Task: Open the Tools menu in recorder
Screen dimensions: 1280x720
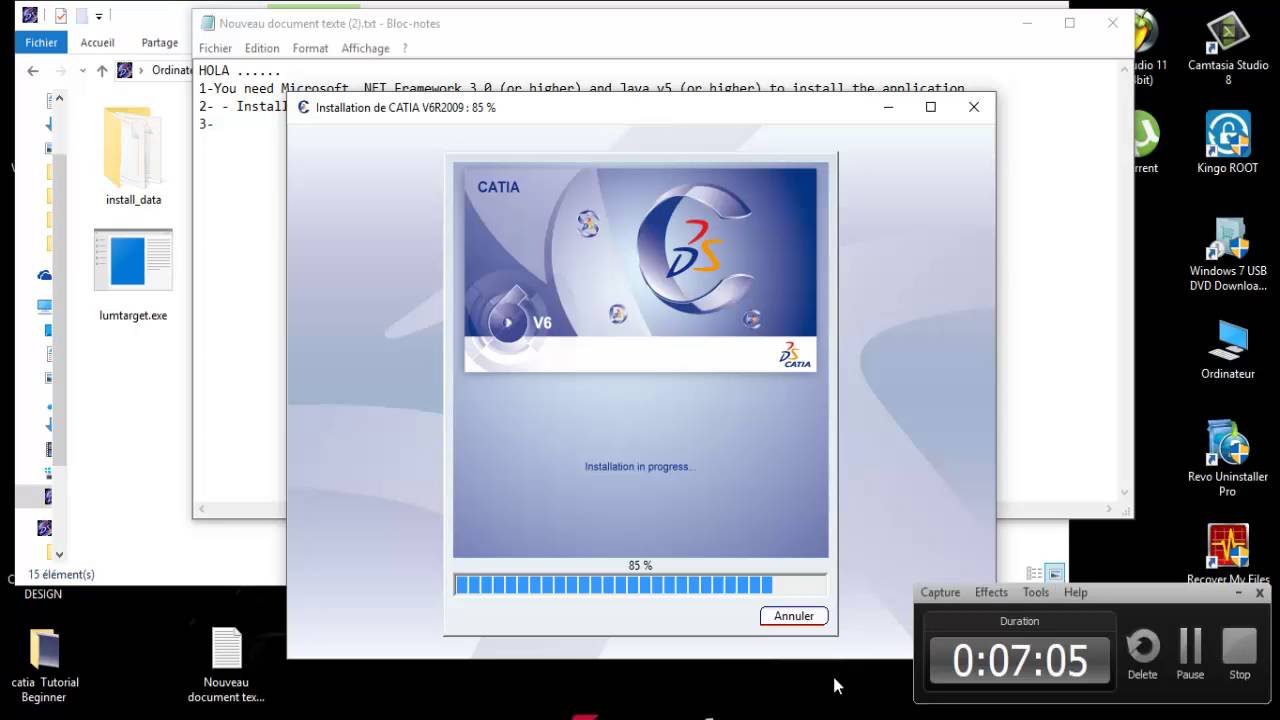Action: pyautogui.click(x=1036, y=592)
